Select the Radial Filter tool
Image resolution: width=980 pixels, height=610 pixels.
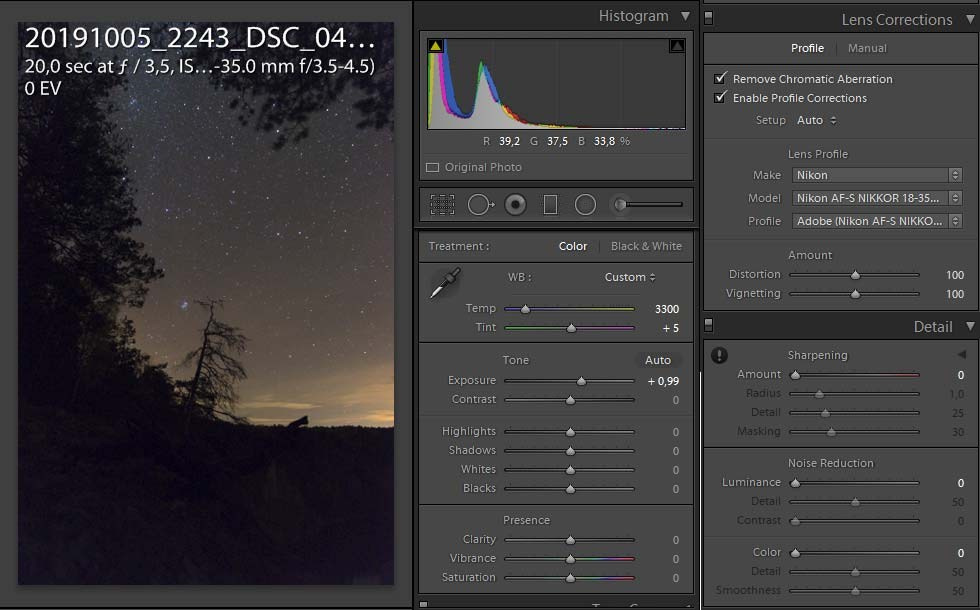(x=585, y=204)
